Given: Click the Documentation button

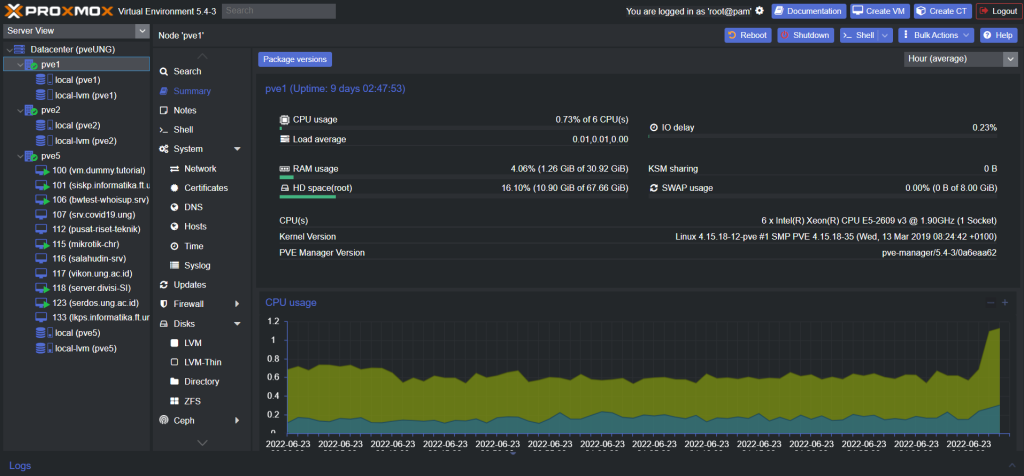Looking at the screenshot, I should coord(808,11).
